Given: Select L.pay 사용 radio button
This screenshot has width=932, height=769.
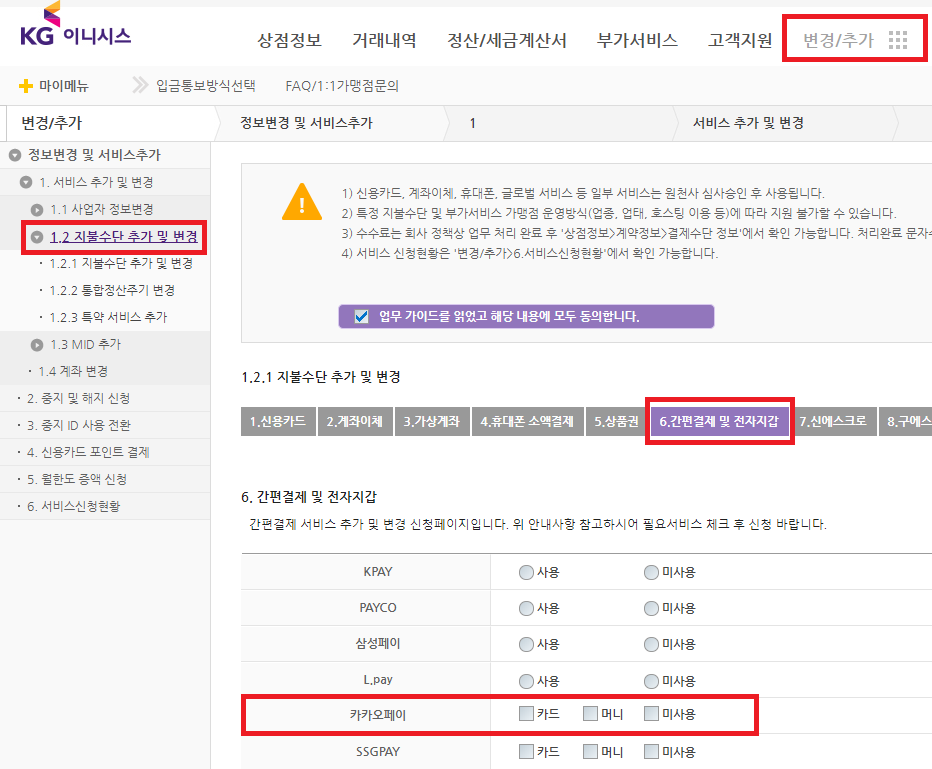Looking at the screenshot, I should click(x=526, y=681).
